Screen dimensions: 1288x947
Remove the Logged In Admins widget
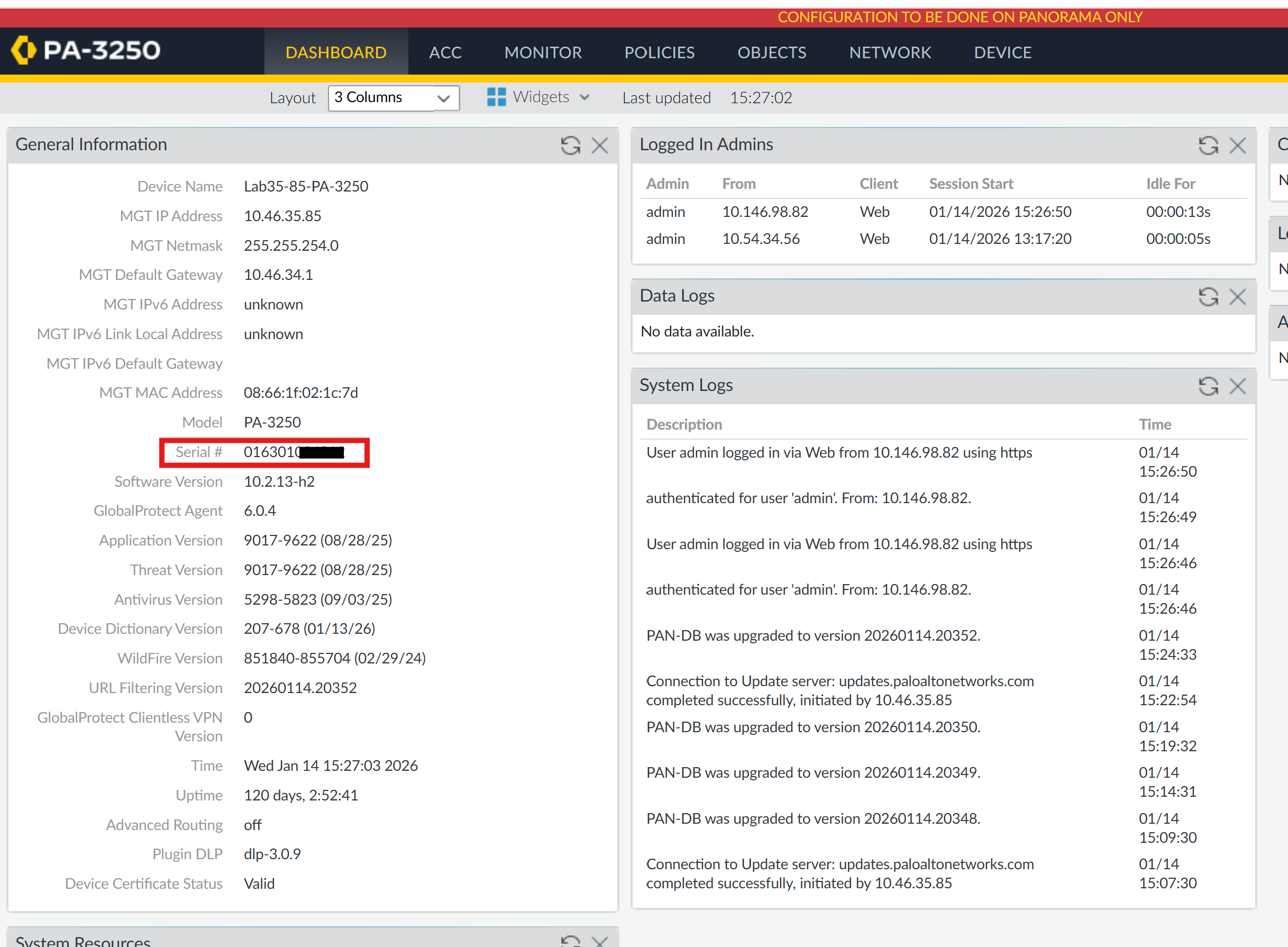point(1238,145)
